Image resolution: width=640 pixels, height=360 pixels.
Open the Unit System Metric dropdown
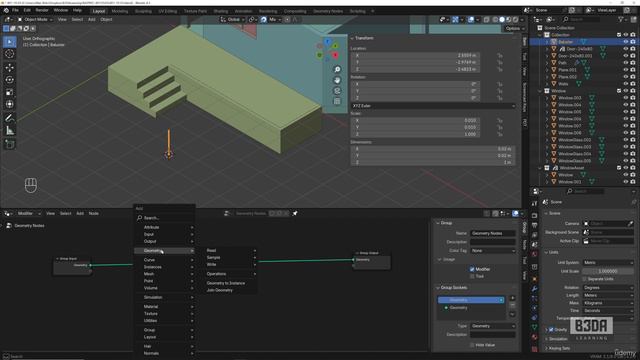pyautogui.click(x=608, y=262)
